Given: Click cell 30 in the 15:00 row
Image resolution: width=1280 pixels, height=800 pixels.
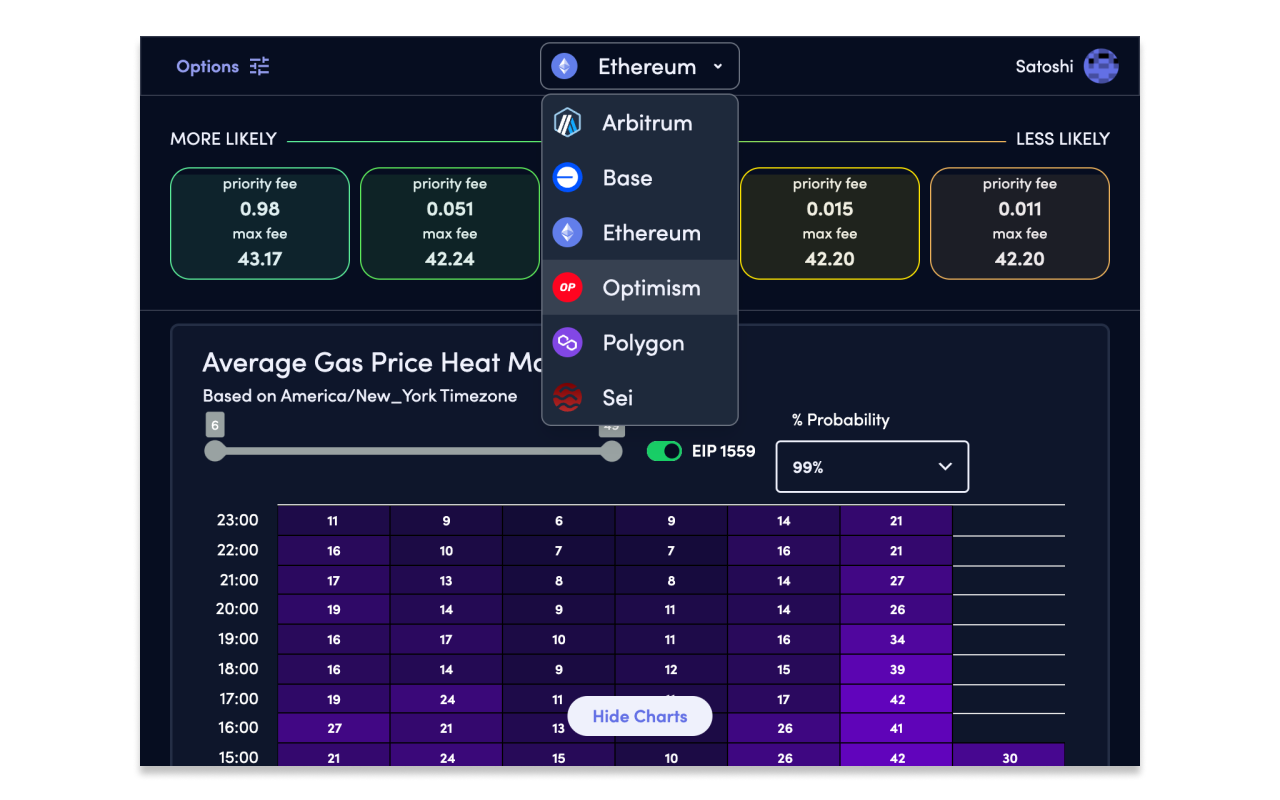Looking at the screenshot, I should tap(1009, 758).
